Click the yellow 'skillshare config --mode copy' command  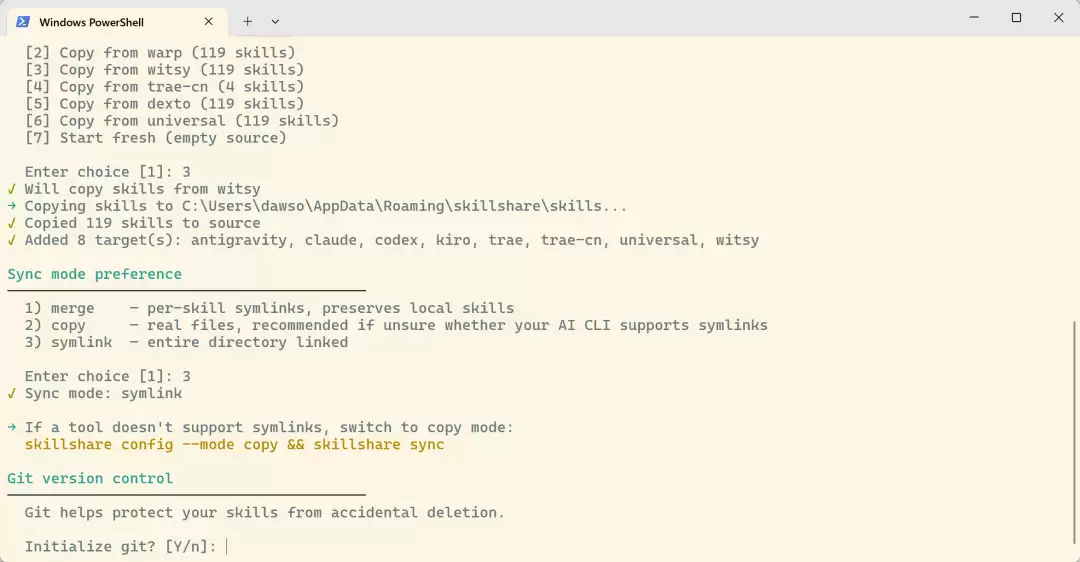(x=234, y=445)
